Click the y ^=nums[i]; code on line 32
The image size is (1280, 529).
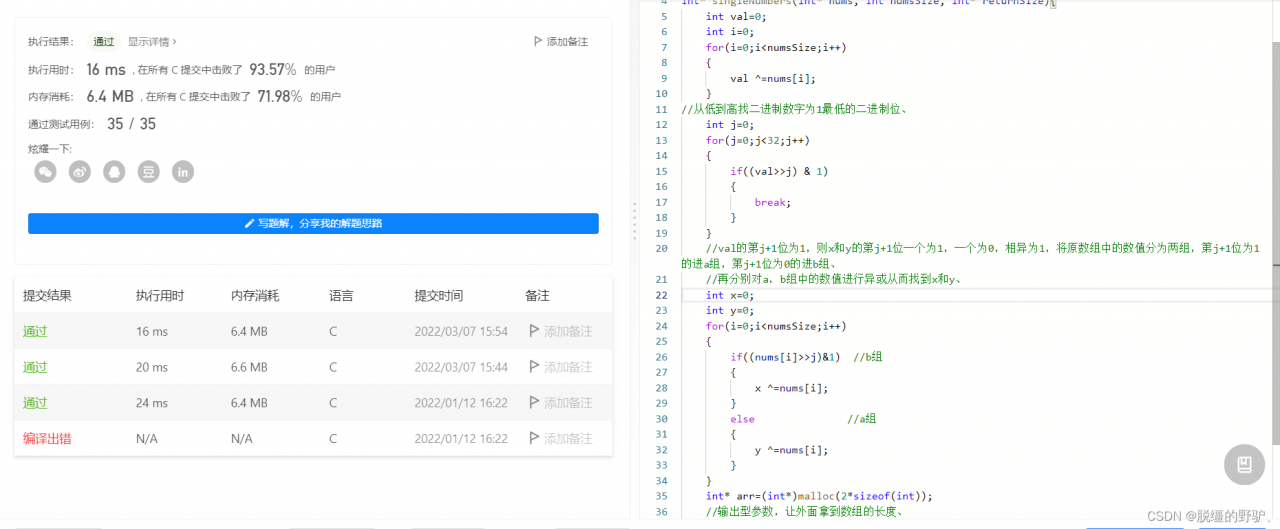point(791,450)
